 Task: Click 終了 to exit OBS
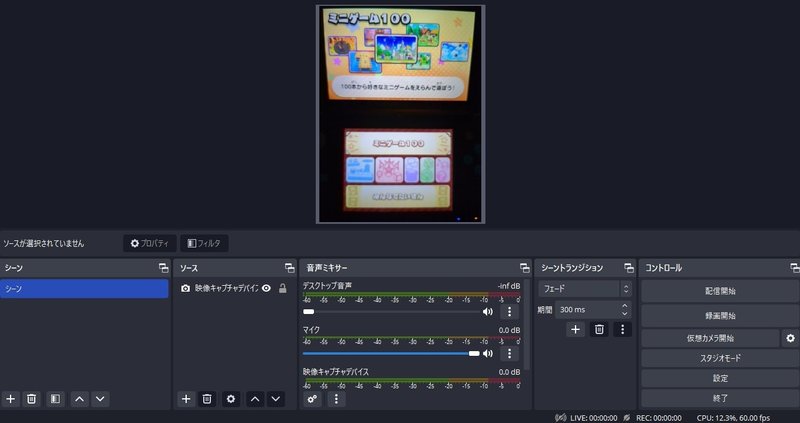coord(720,399)
